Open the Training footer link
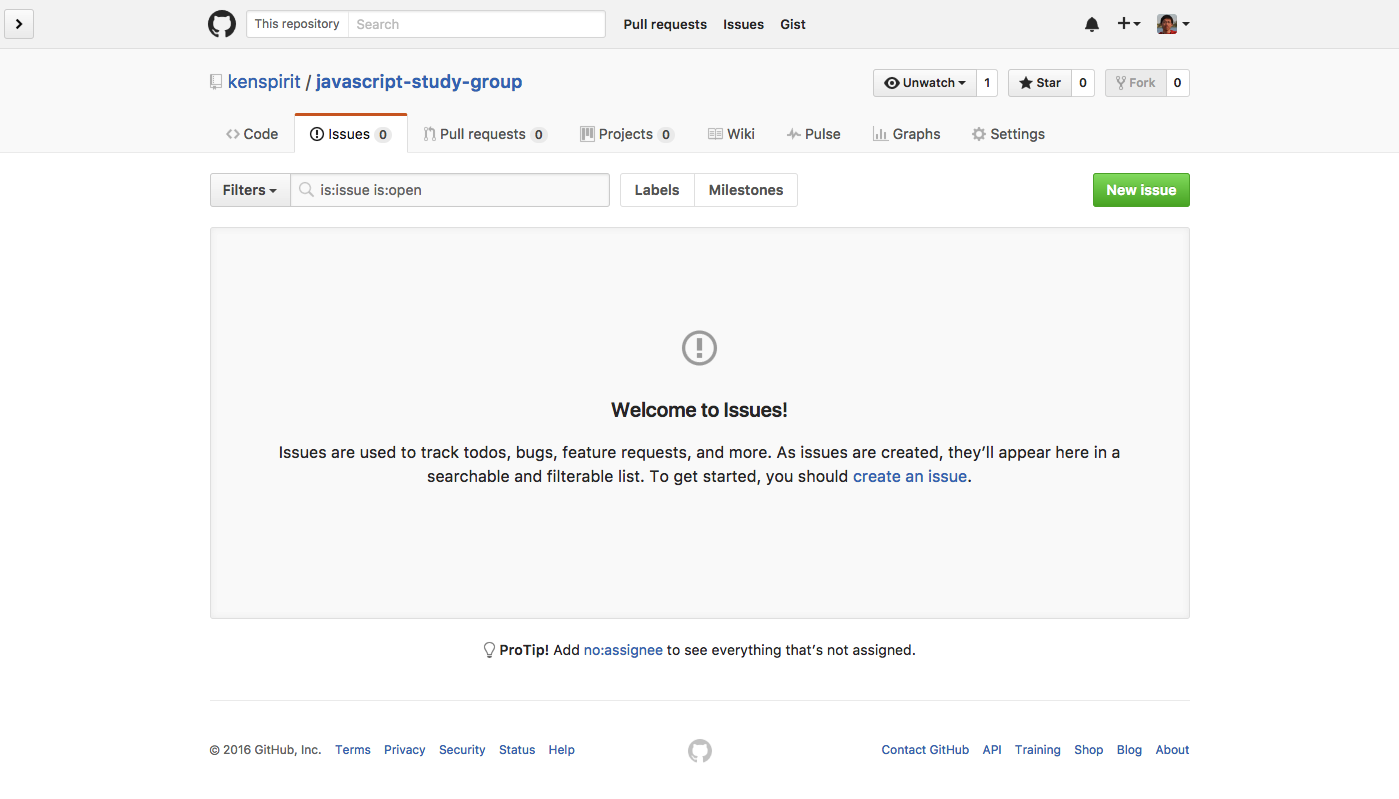Screen dimensions: 1399x799 coord(1038,750)
